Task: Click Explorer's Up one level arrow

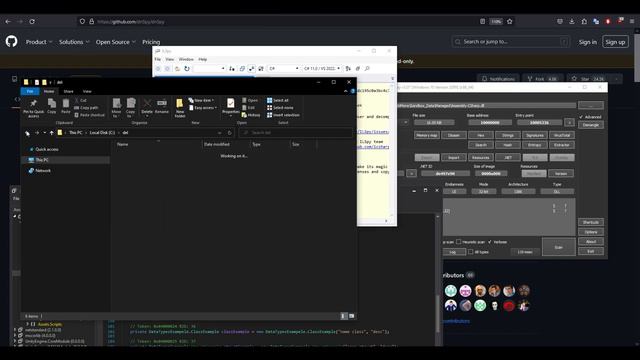Action: click(51, 133)
